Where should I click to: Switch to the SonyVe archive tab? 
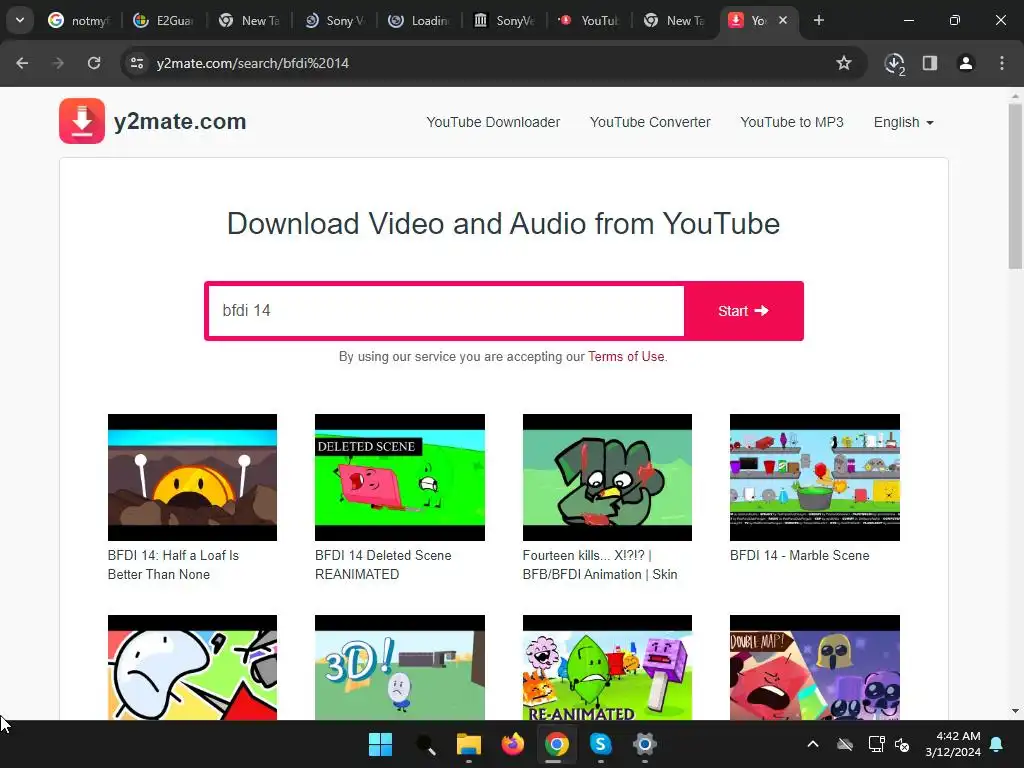pyautogui.click(x=504, y=20)
